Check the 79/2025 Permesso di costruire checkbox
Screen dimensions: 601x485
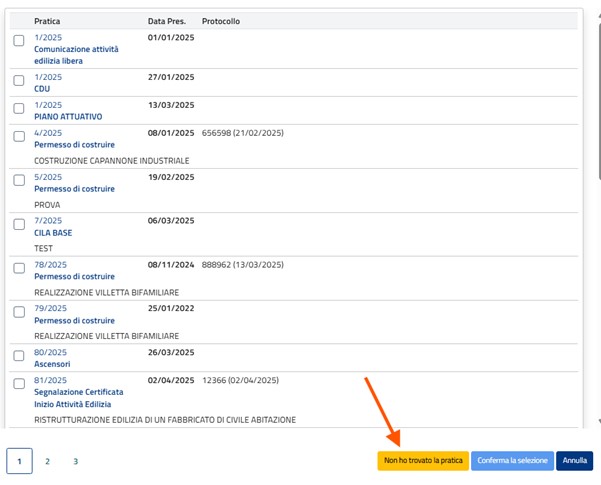pyautogui.click(x=19, y=313)
